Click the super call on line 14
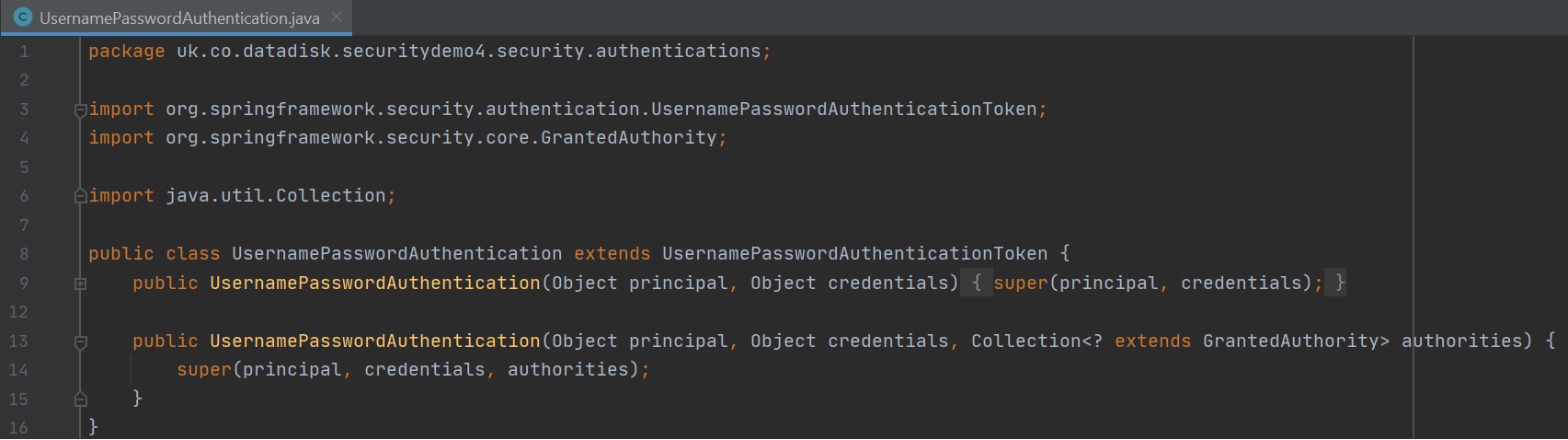Image resolution: width=1568 pixels, height=440 pixels. 203,370
